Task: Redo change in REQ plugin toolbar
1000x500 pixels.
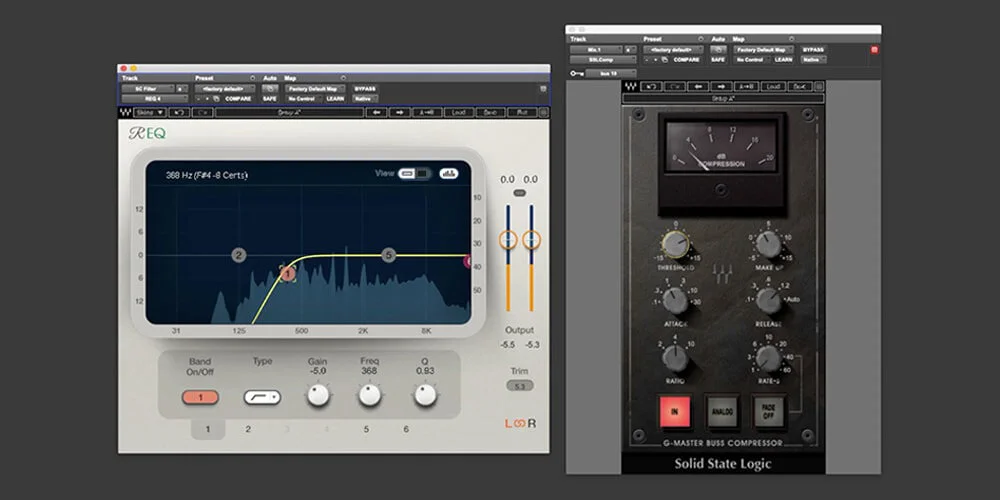Action: click(x=203, y=112)
